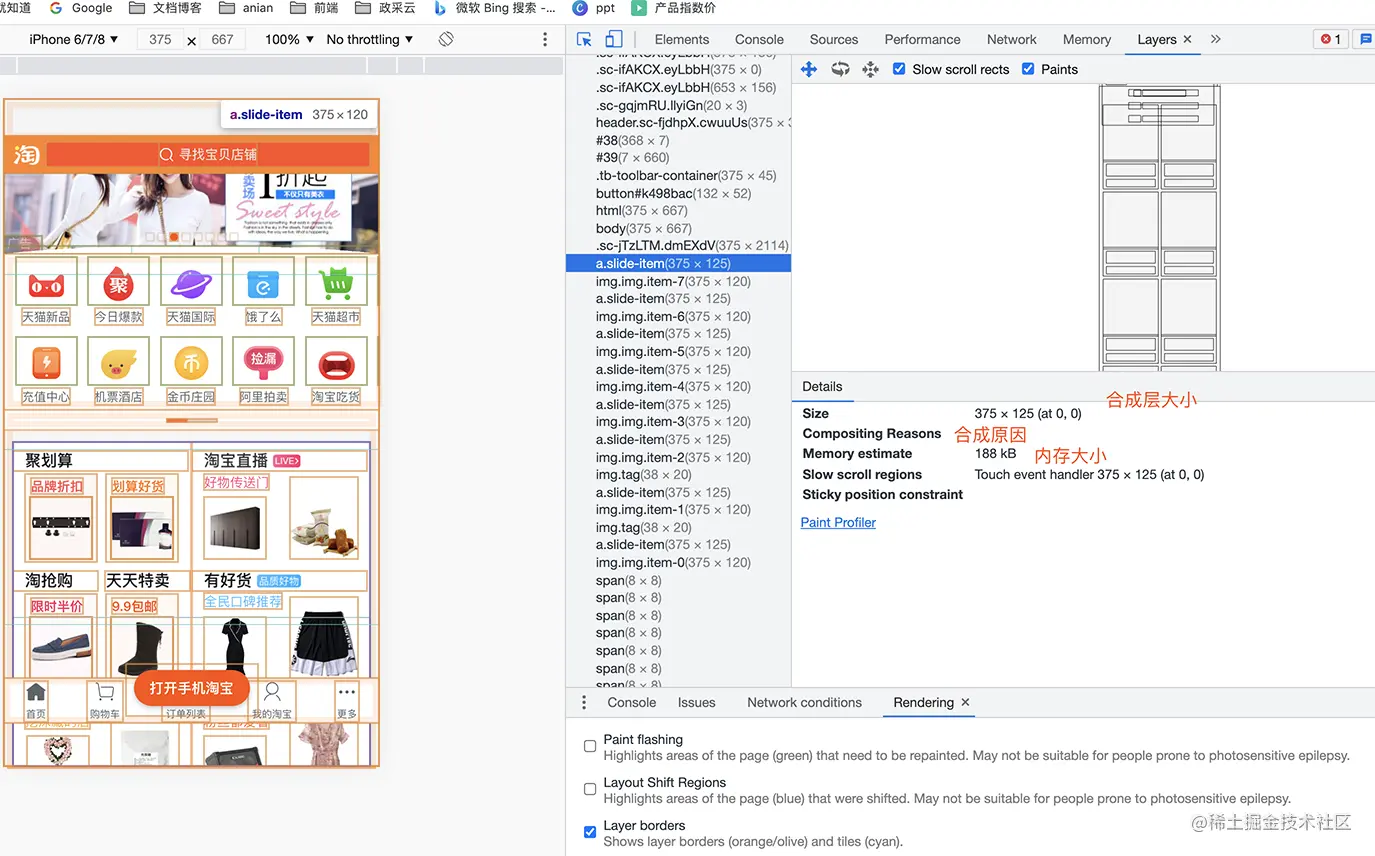Tap the 打开手机淘宝 button
Screen dimensions: 1375x856
click(191, 688)
